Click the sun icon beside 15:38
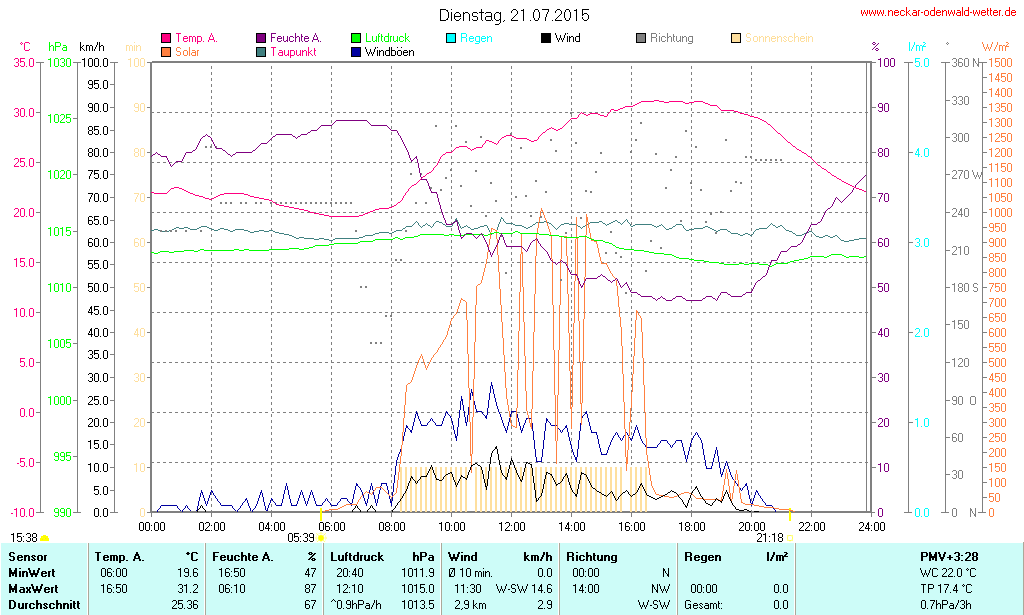Viewport: 1024px width, 615px height. click(x=45, y=538)
